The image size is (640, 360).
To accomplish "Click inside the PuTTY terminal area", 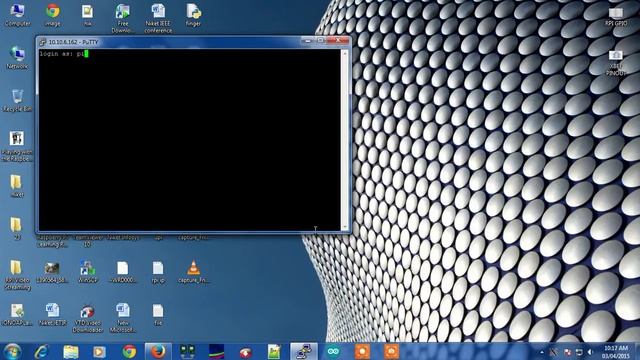I will [x=189, y=140].
